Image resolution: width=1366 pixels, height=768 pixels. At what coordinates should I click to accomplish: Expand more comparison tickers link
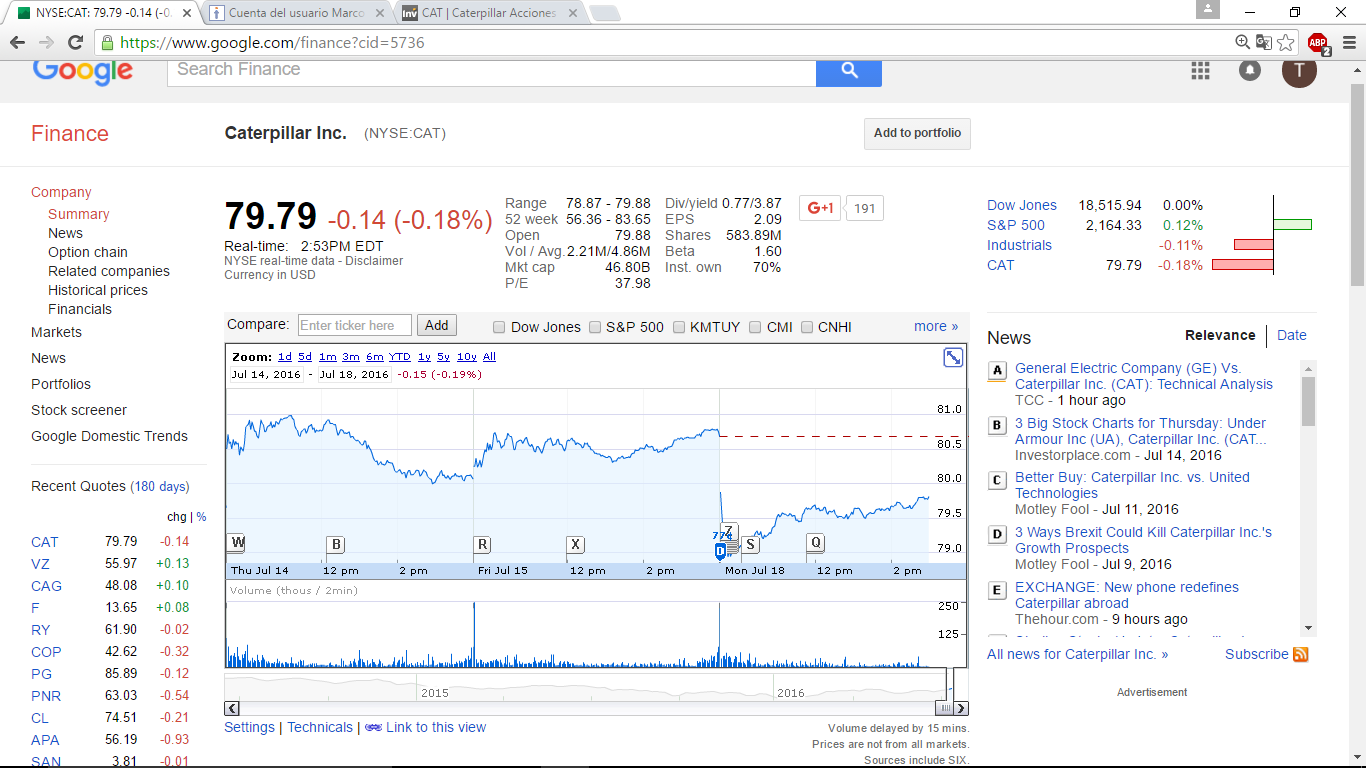[x=936, y=326]
